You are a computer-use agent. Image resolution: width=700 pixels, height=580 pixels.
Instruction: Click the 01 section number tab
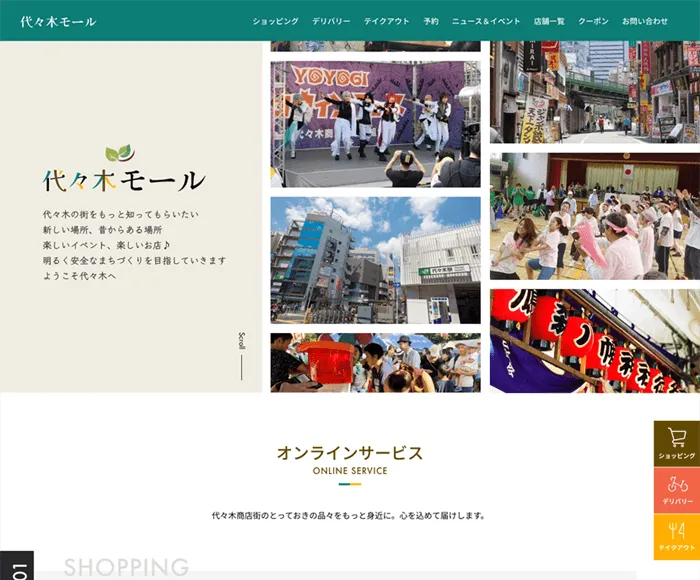(17, 566)
